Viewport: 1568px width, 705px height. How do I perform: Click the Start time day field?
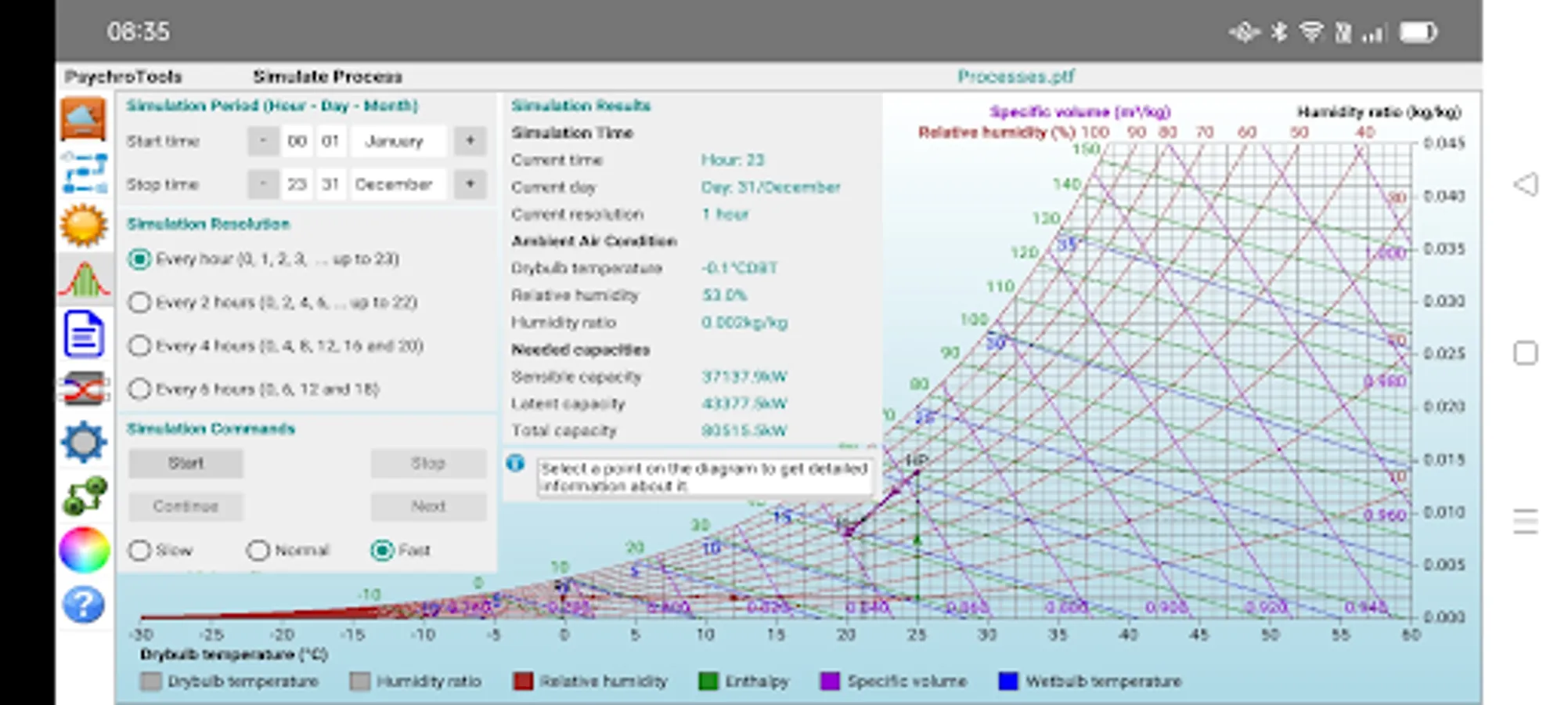330,141
